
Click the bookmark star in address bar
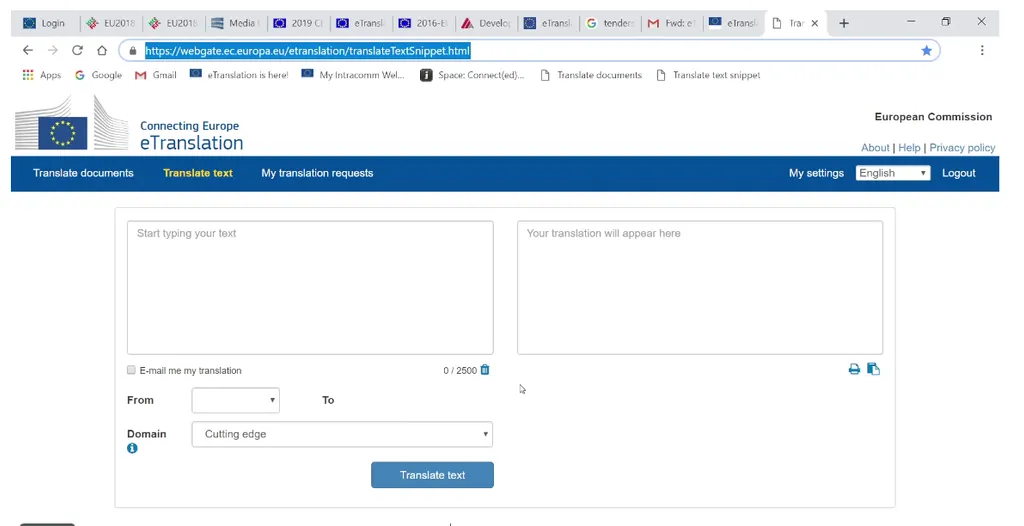[x=926, y=50]
